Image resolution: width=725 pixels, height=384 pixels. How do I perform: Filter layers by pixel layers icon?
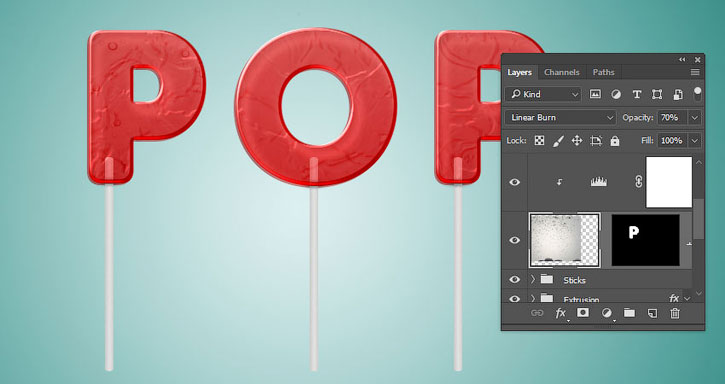point(595,94)
